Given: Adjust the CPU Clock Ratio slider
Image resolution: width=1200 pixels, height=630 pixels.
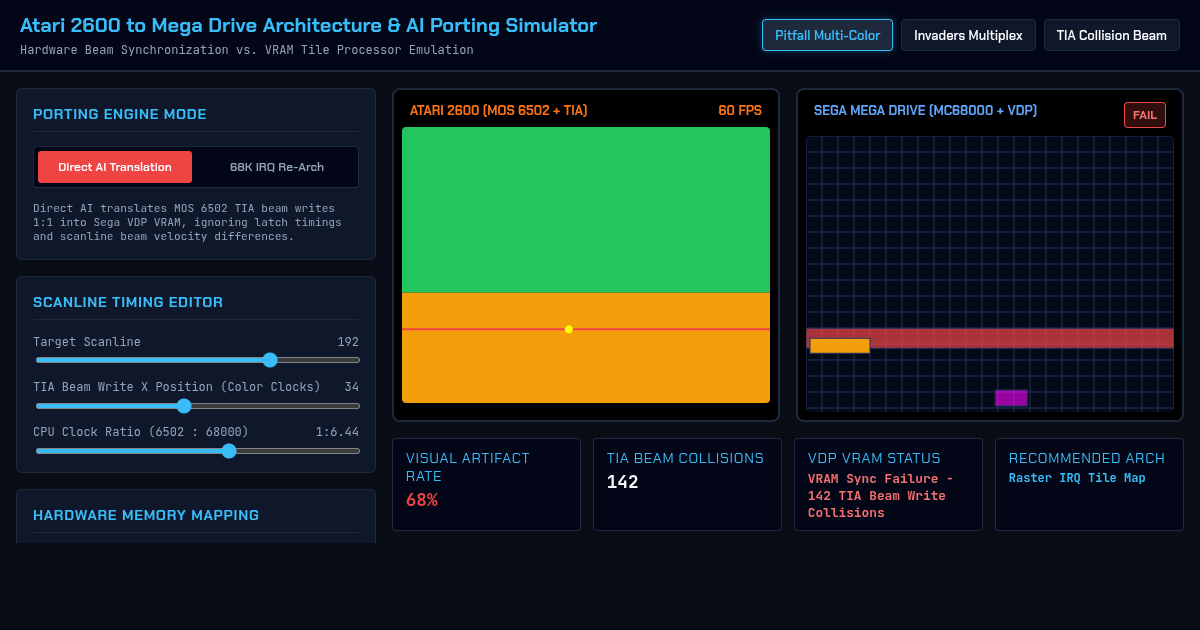Looking at the screenshot, I should tap(197, 450).
